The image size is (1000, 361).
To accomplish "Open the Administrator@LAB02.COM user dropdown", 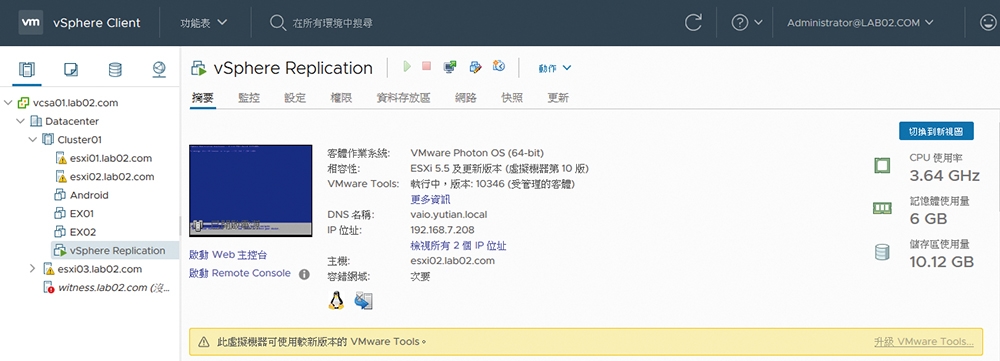I will pyautogui.click(x=860, y=23).
